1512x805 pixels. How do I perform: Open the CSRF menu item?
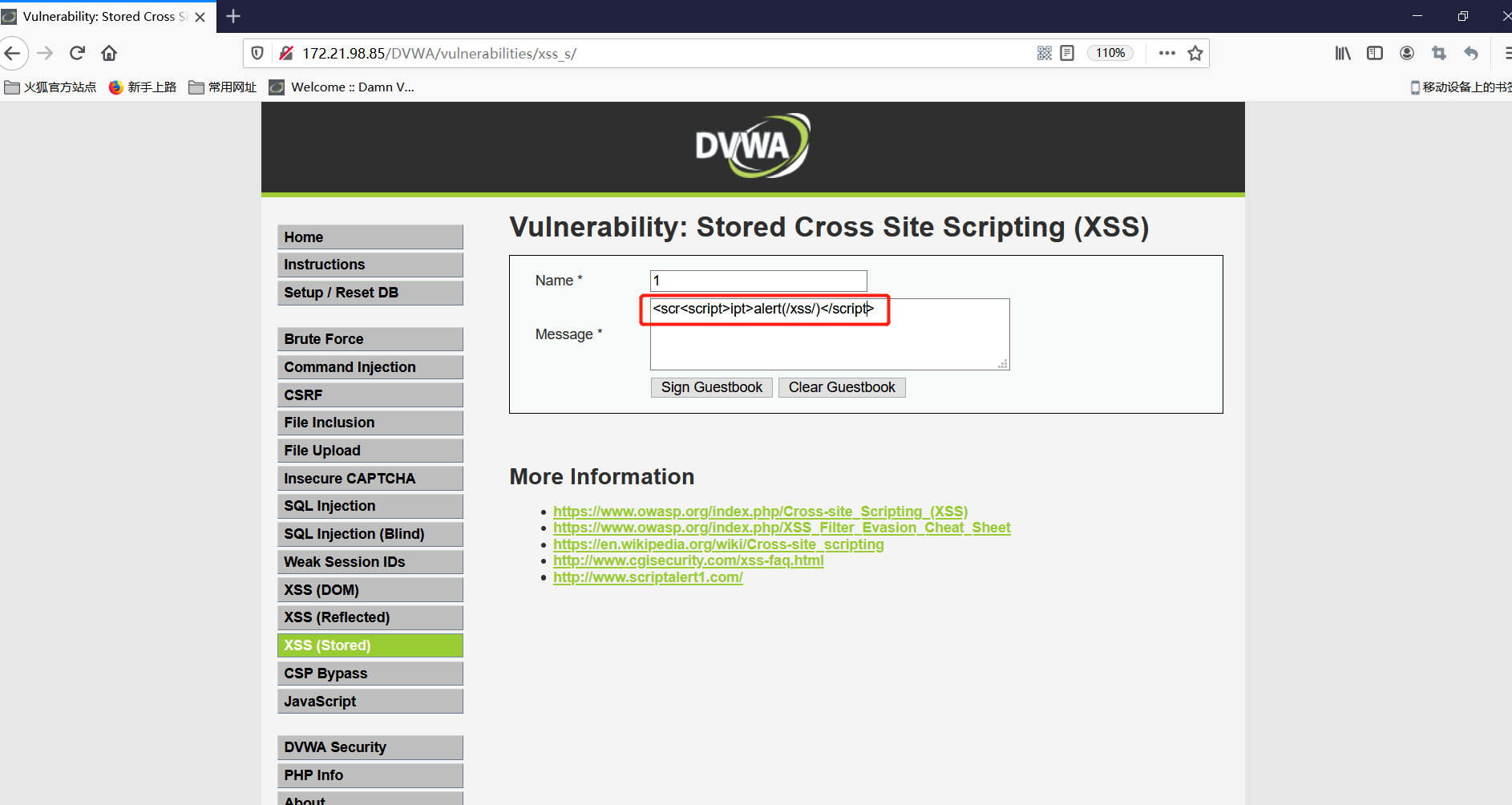(x=370, y=395)
